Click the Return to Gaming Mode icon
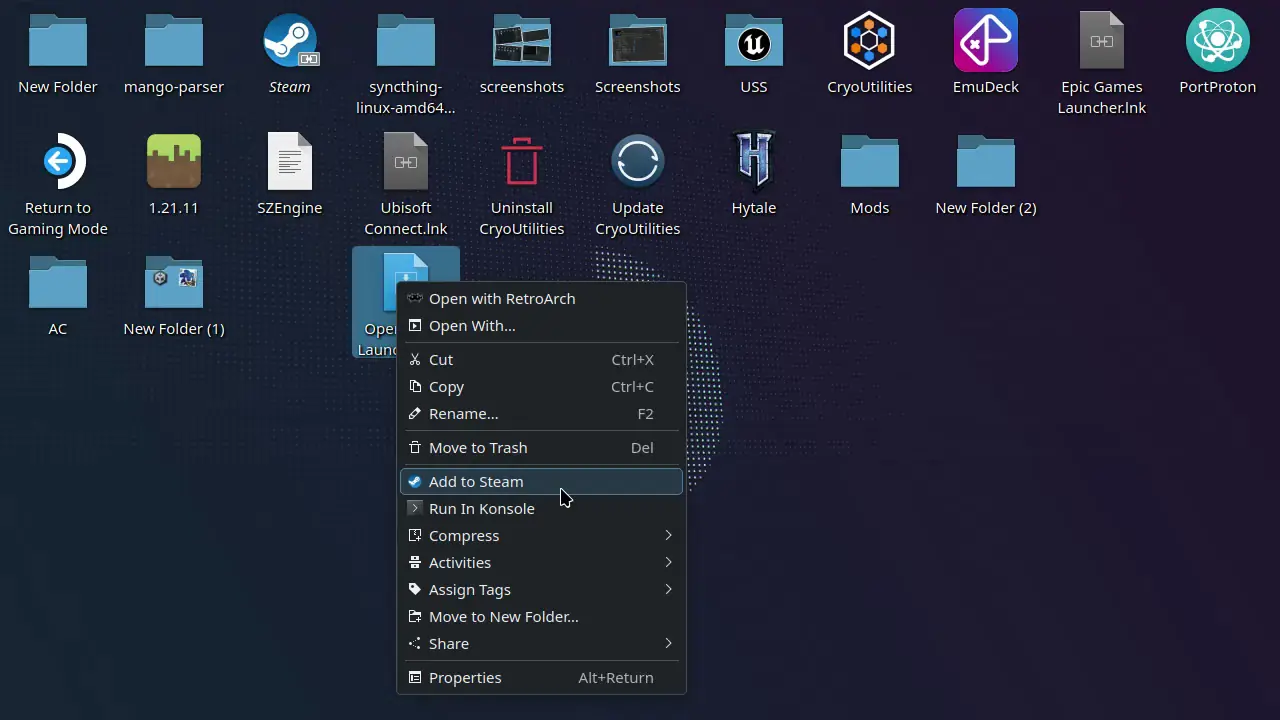The image size is (1280, 720). [58, 160]
